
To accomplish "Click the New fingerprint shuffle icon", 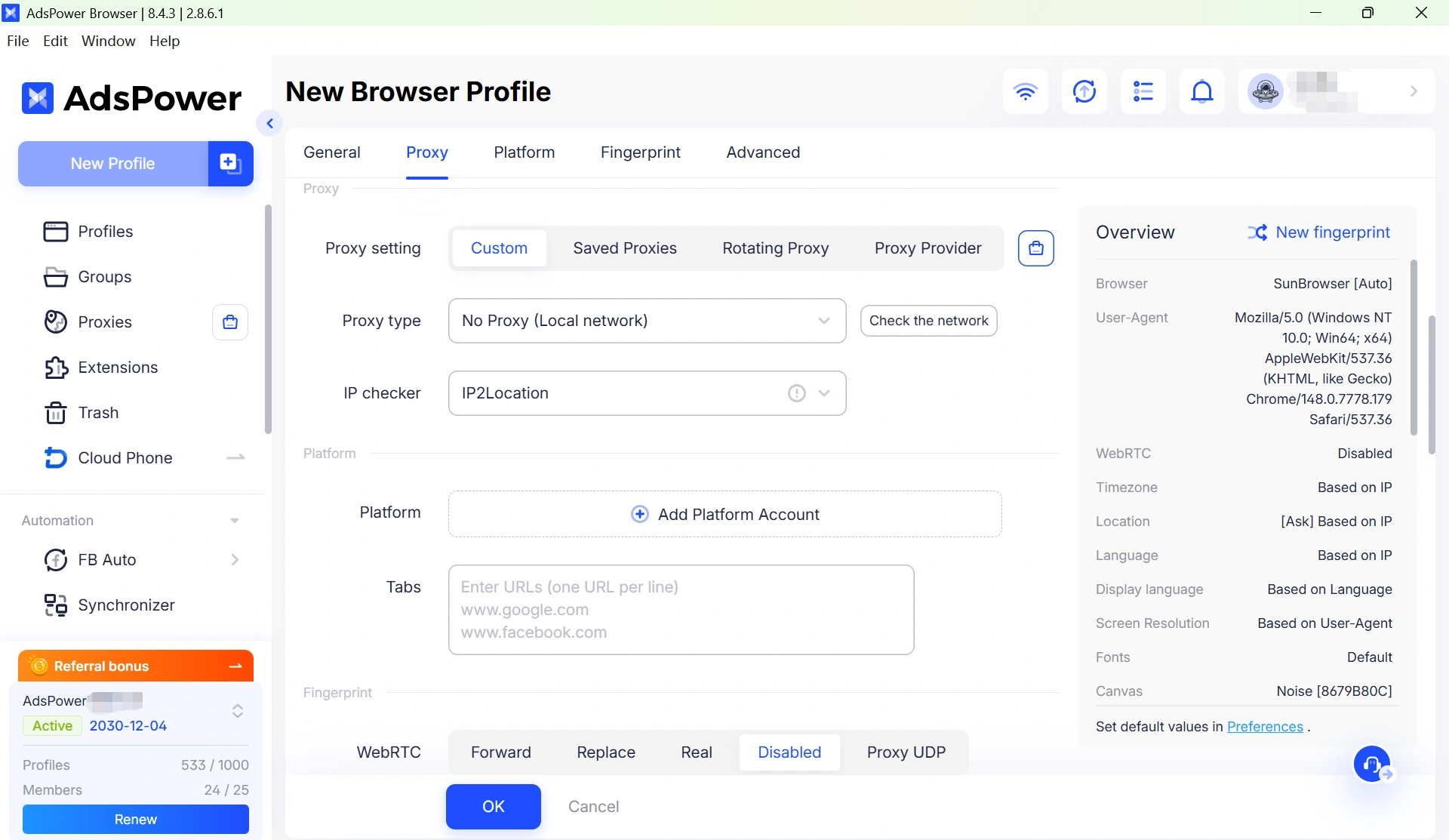I will (1257, 232).
